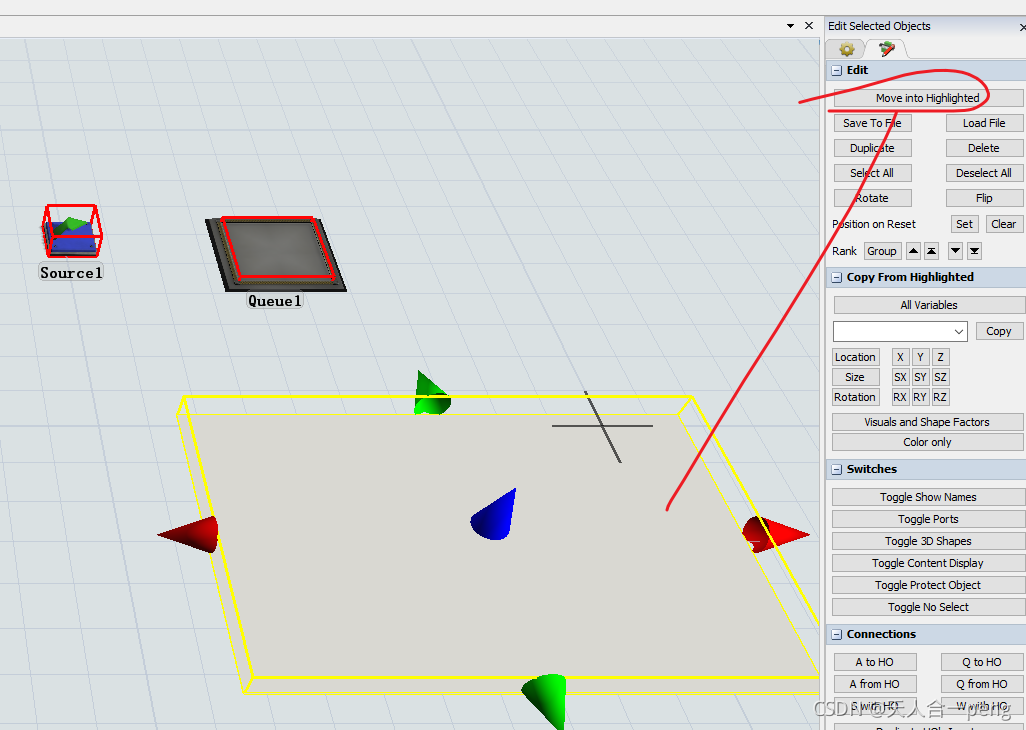
Task: Copy Visuals and Shape Factors
Action: [927, 422]
